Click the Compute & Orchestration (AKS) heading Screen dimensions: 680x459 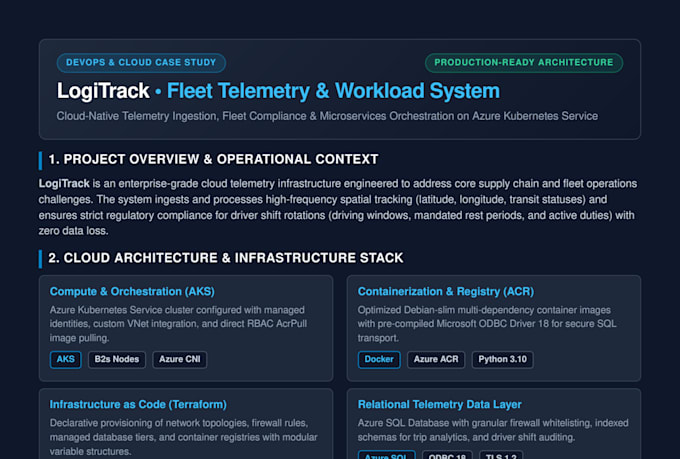pos(132,291)
